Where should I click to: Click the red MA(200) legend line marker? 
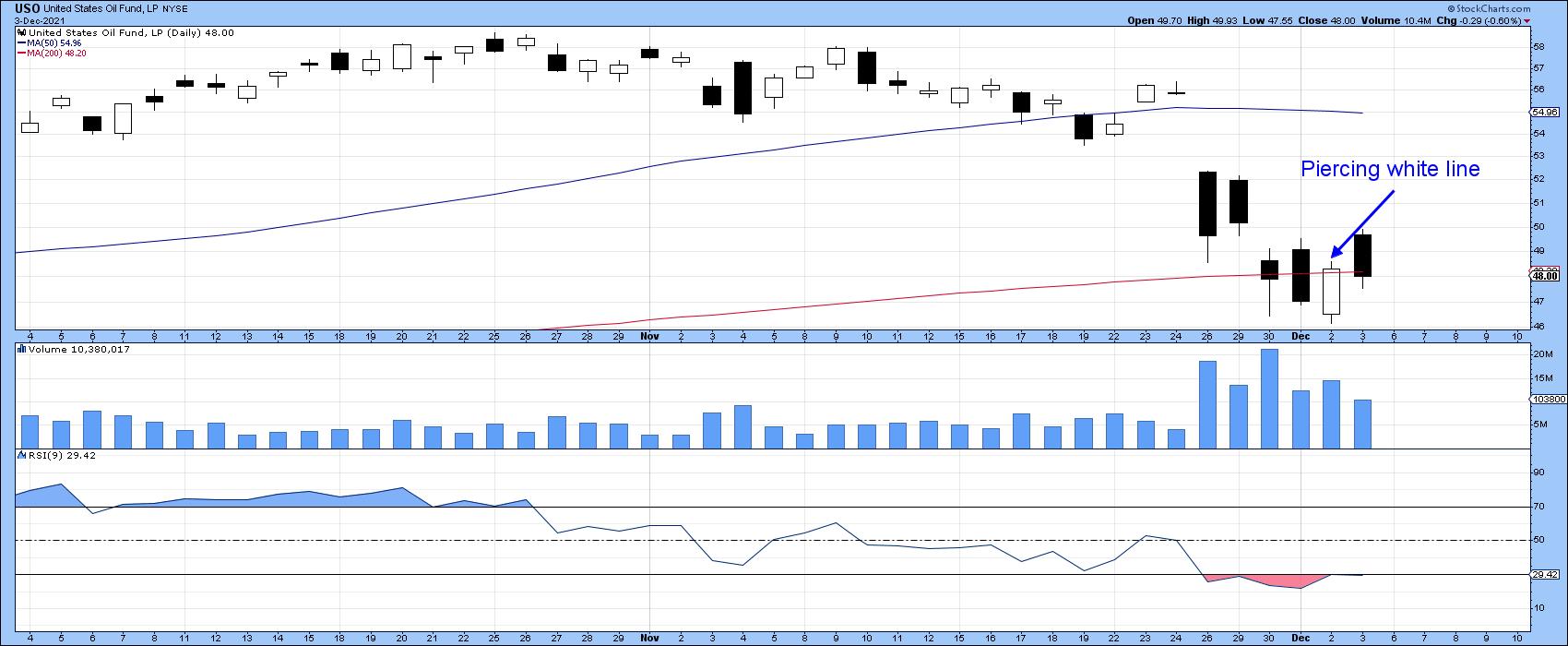click(x=21, y=54)
